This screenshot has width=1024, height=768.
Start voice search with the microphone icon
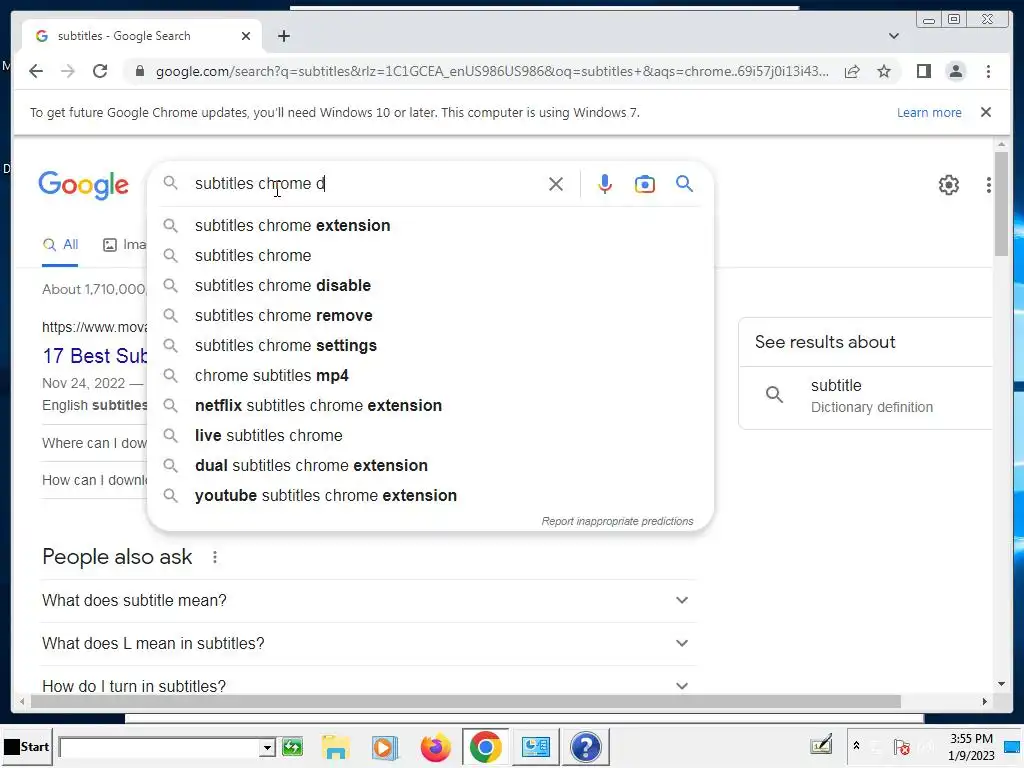[x=605, y=184]
